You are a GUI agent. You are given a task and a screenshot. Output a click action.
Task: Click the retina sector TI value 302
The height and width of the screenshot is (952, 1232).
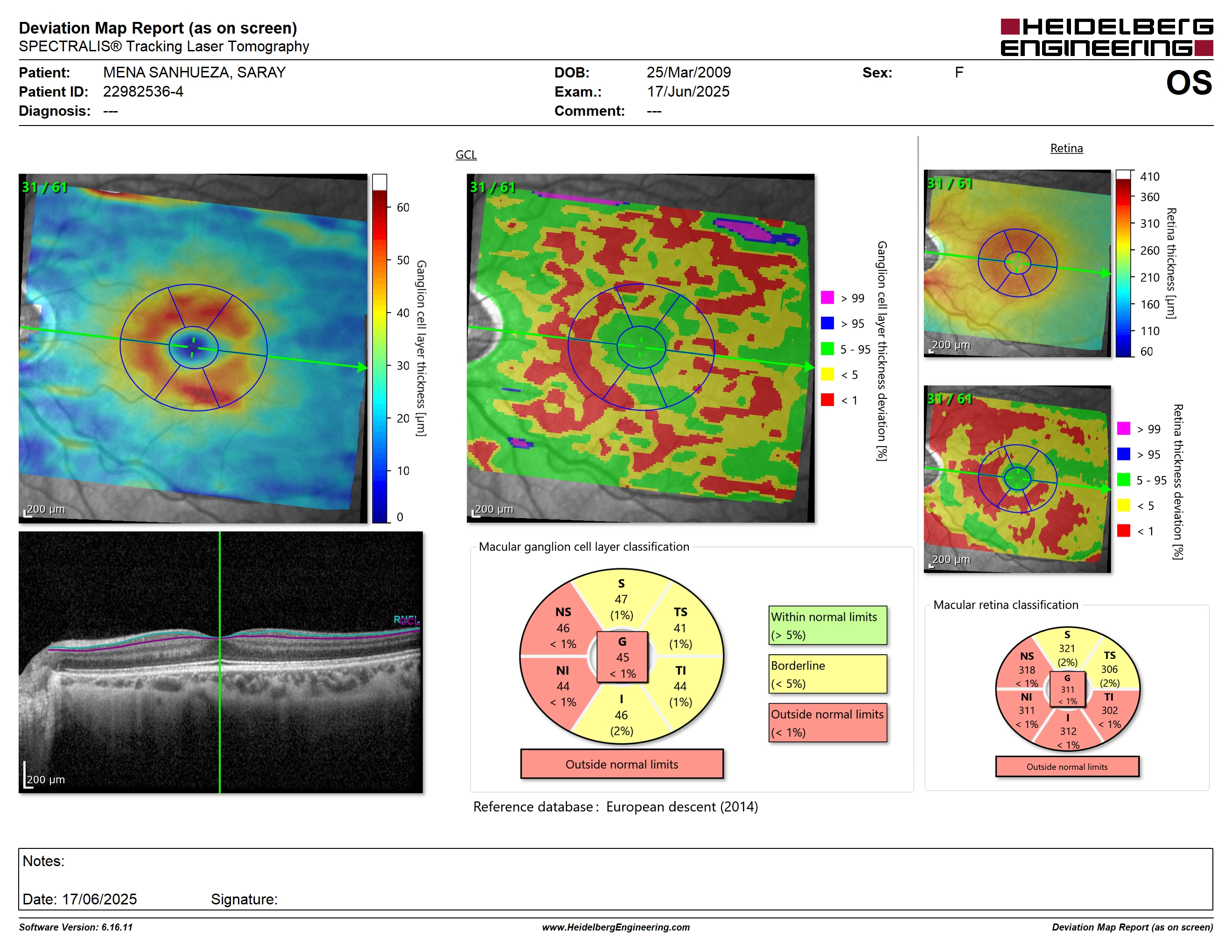[1109, 711]
